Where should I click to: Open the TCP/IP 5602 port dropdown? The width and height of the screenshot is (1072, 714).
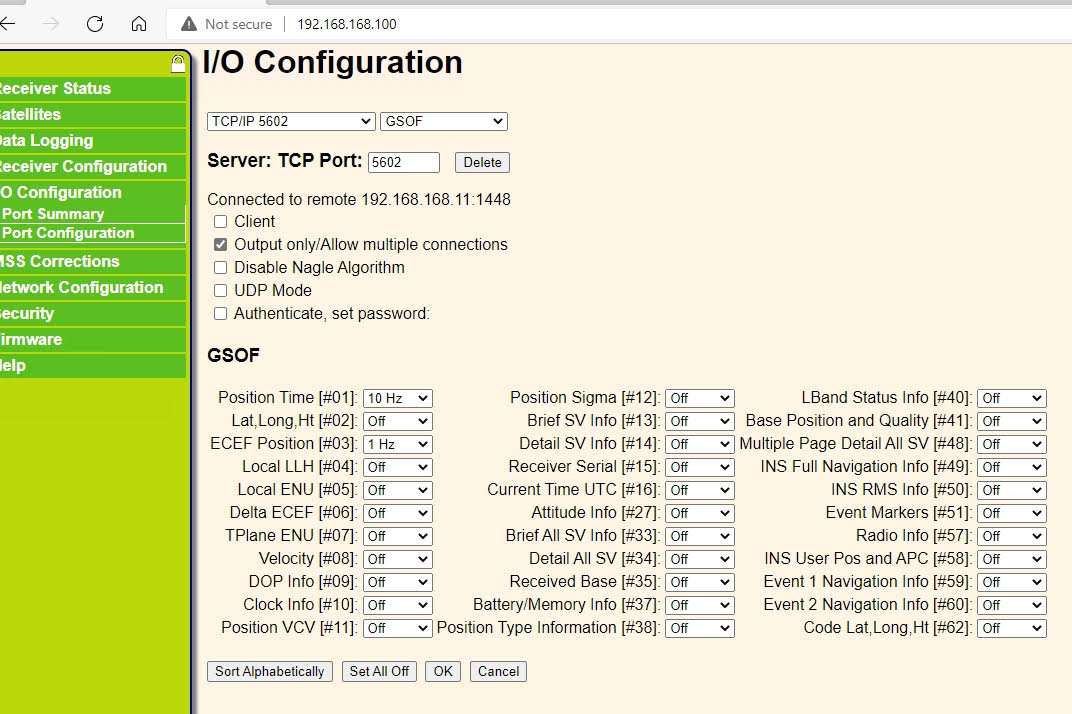(291, 122)
